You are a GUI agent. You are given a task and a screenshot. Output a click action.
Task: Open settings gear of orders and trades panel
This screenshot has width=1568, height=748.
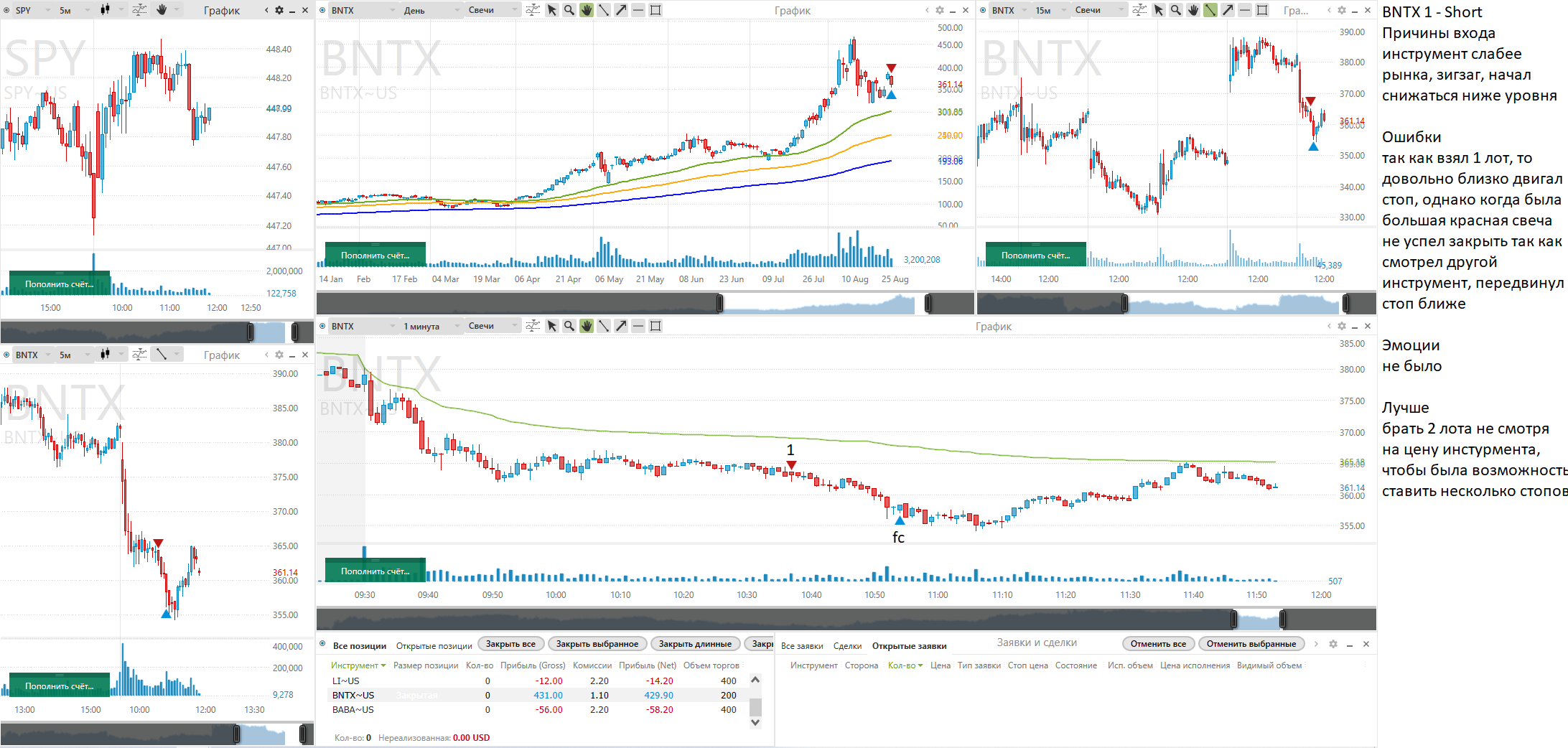1333,644
